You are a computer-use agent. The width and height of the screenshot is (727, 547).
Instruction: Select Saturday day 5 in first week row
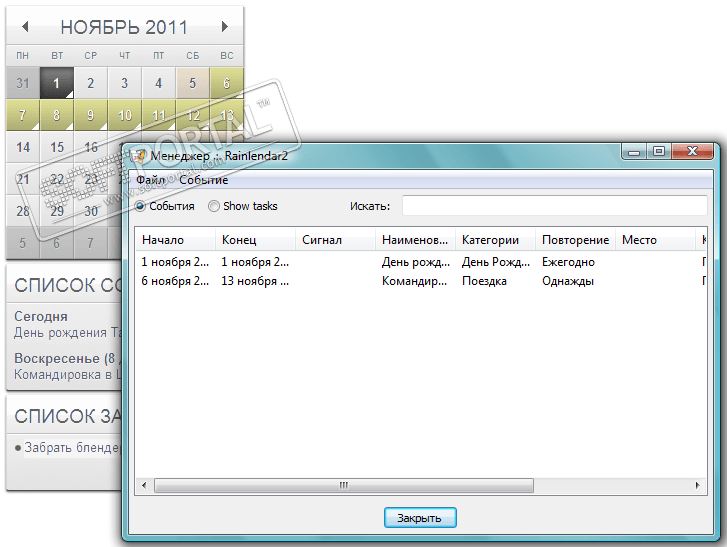192,83
